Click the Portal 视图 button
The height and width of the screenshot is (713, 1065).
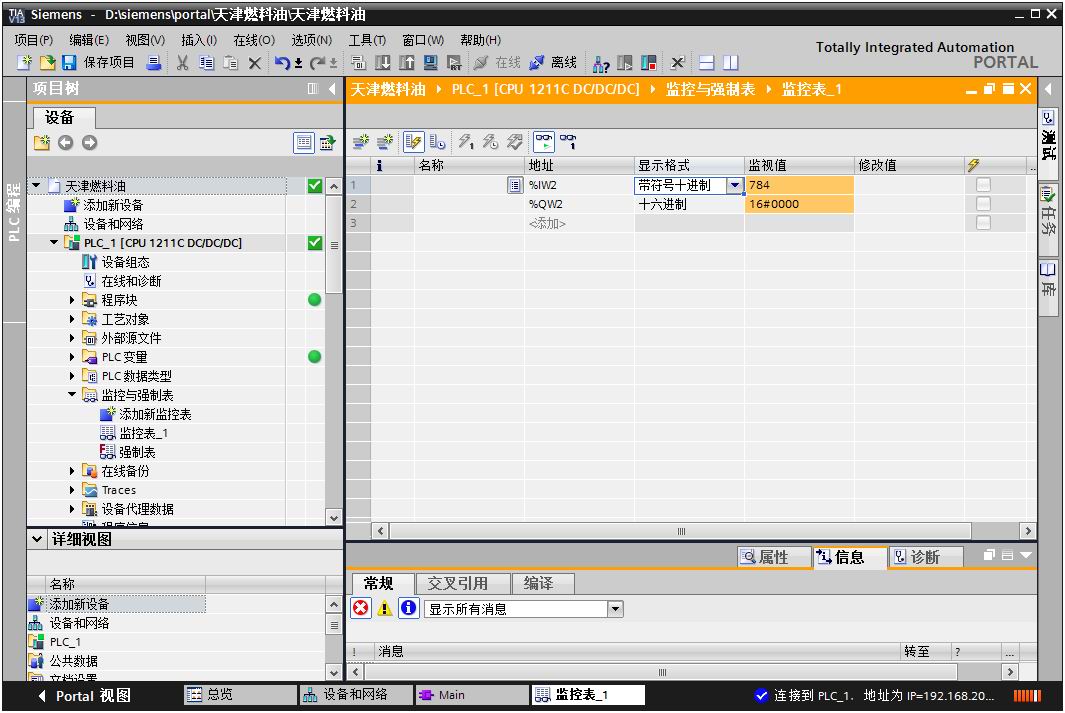(84, 696)
